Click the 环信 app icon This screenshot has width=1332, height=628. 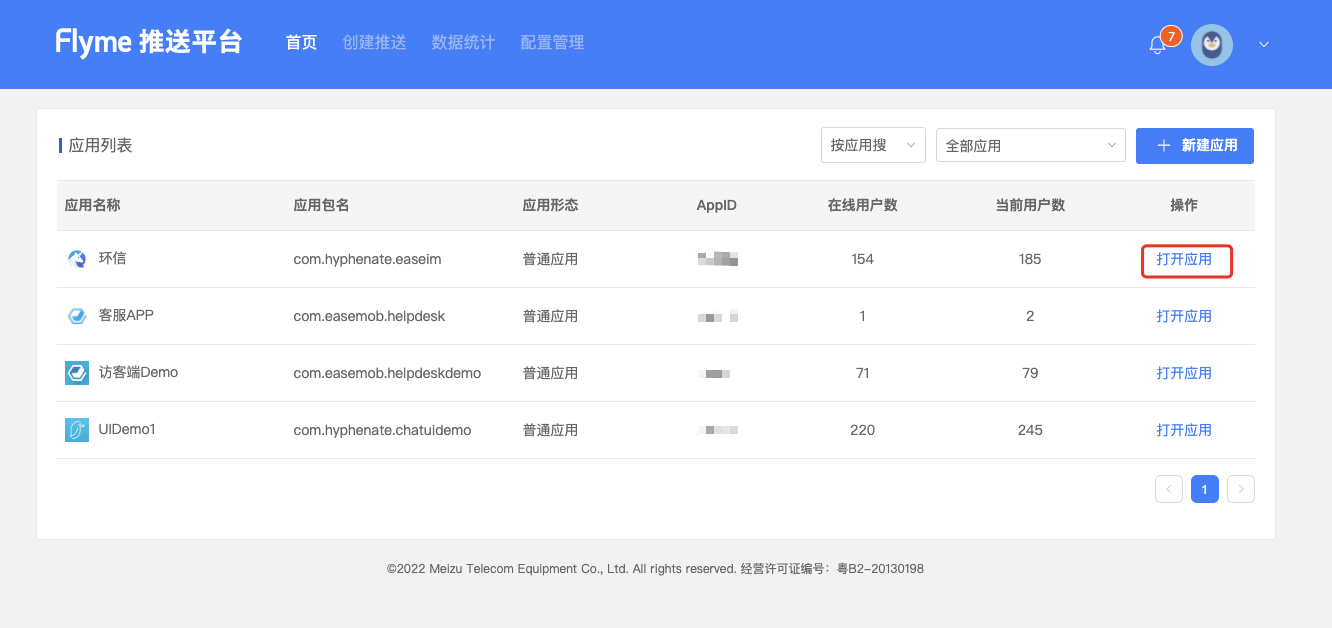point(77,259)
